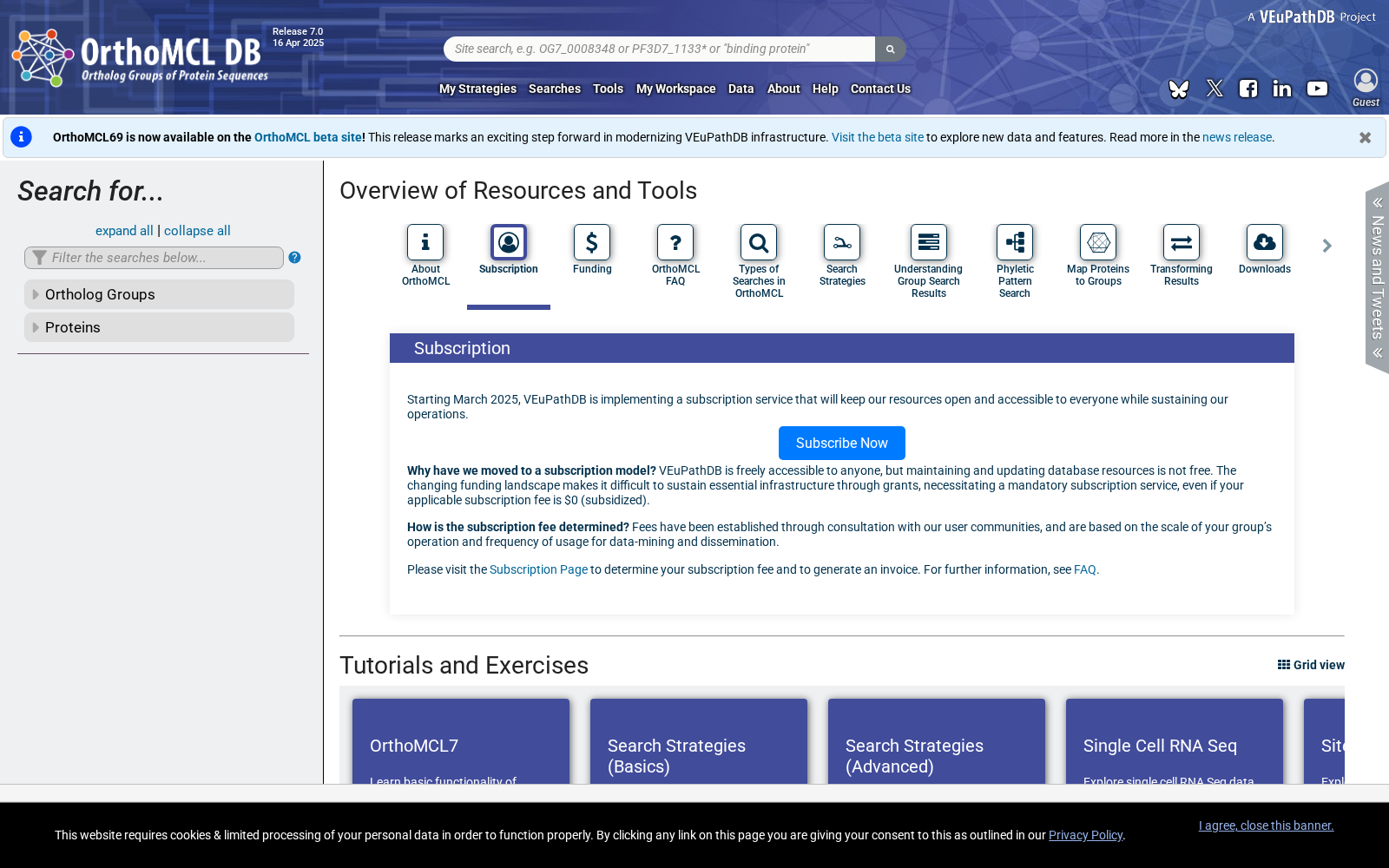Image resolution: width=1389 pixels, height=868 pixels.
Task: Open Understanding Group Search Results icon
Action: pos(929,242)
